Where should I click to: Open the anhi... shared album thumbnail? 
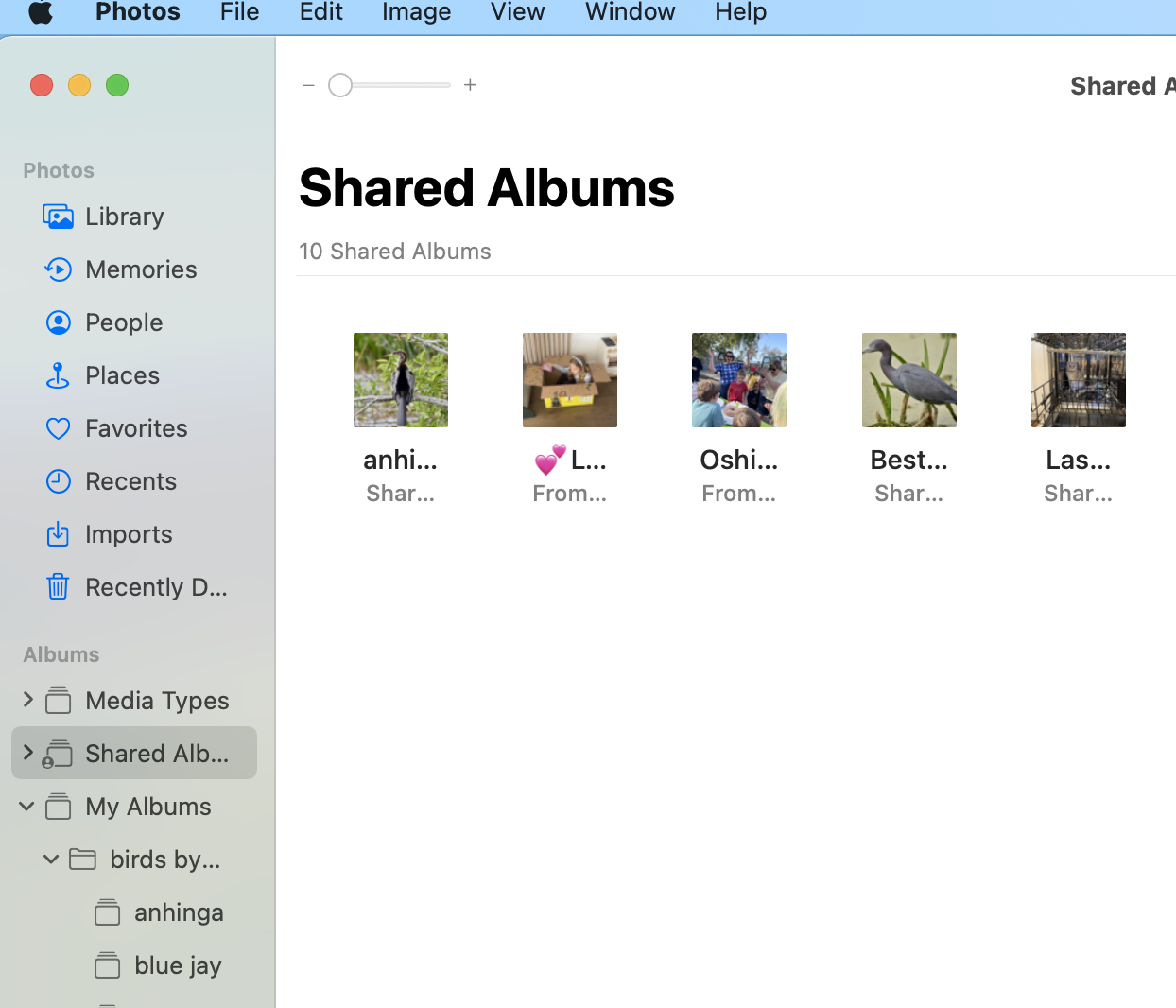(x=401, y=380)
